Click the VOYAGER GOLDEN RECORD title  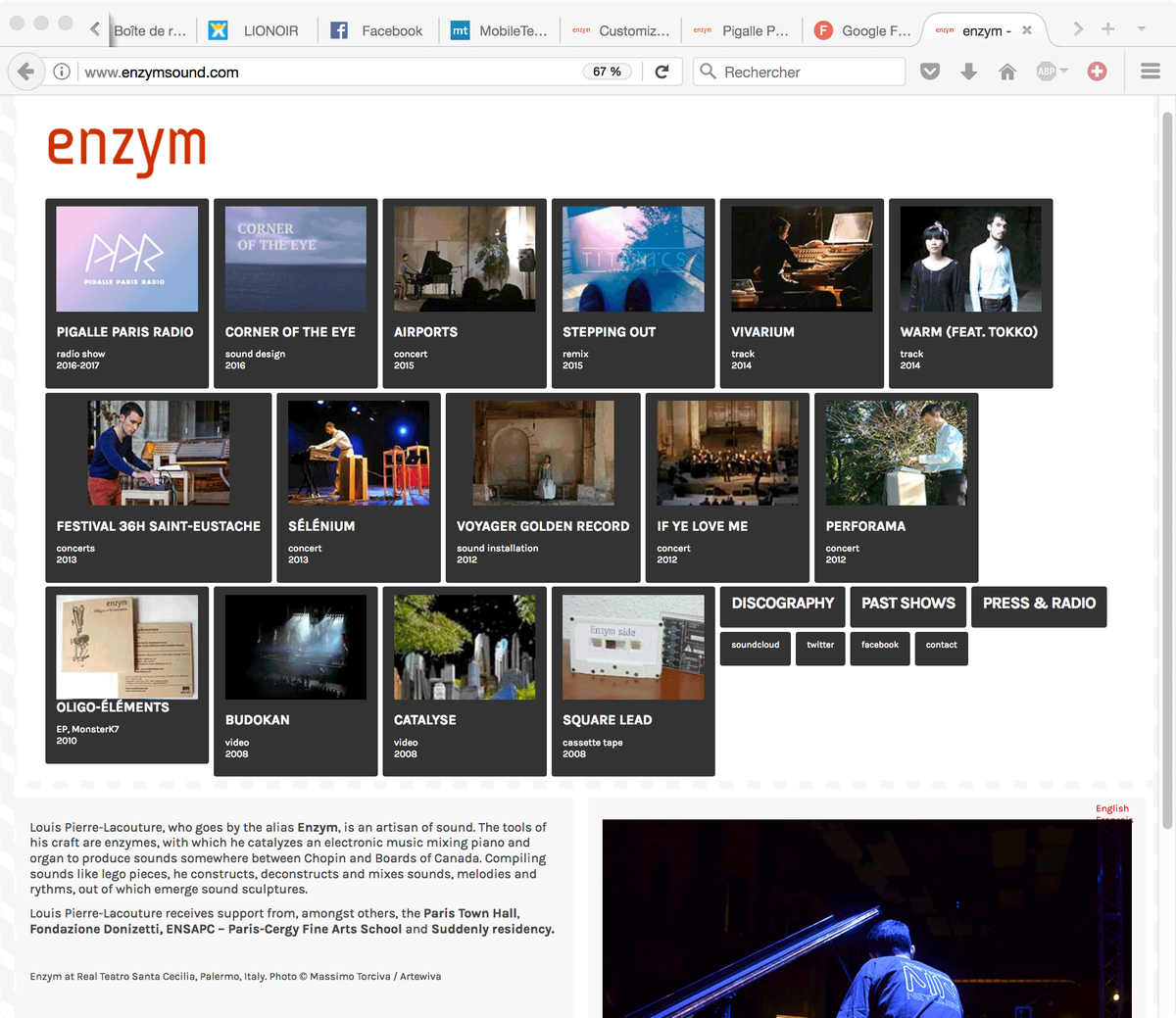(x=543, y=526)
